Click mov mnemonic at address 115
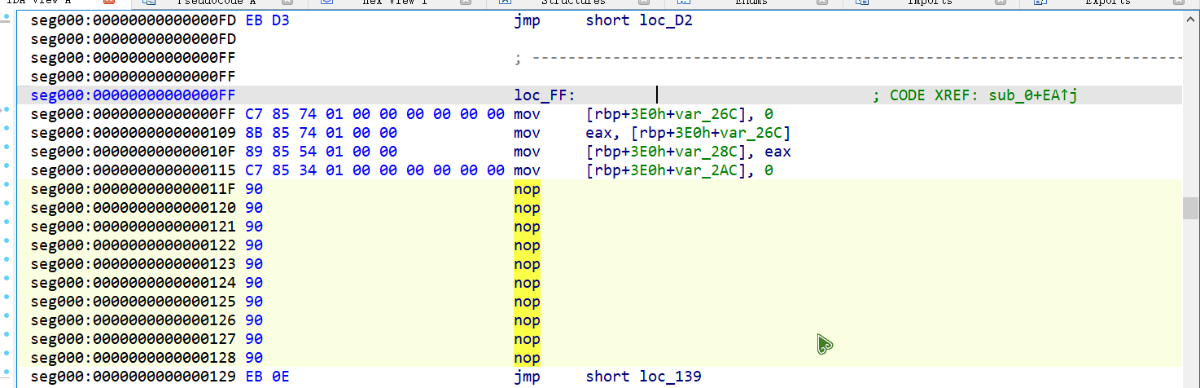The width and height of the screenshot is (1200, 388). 526,171
